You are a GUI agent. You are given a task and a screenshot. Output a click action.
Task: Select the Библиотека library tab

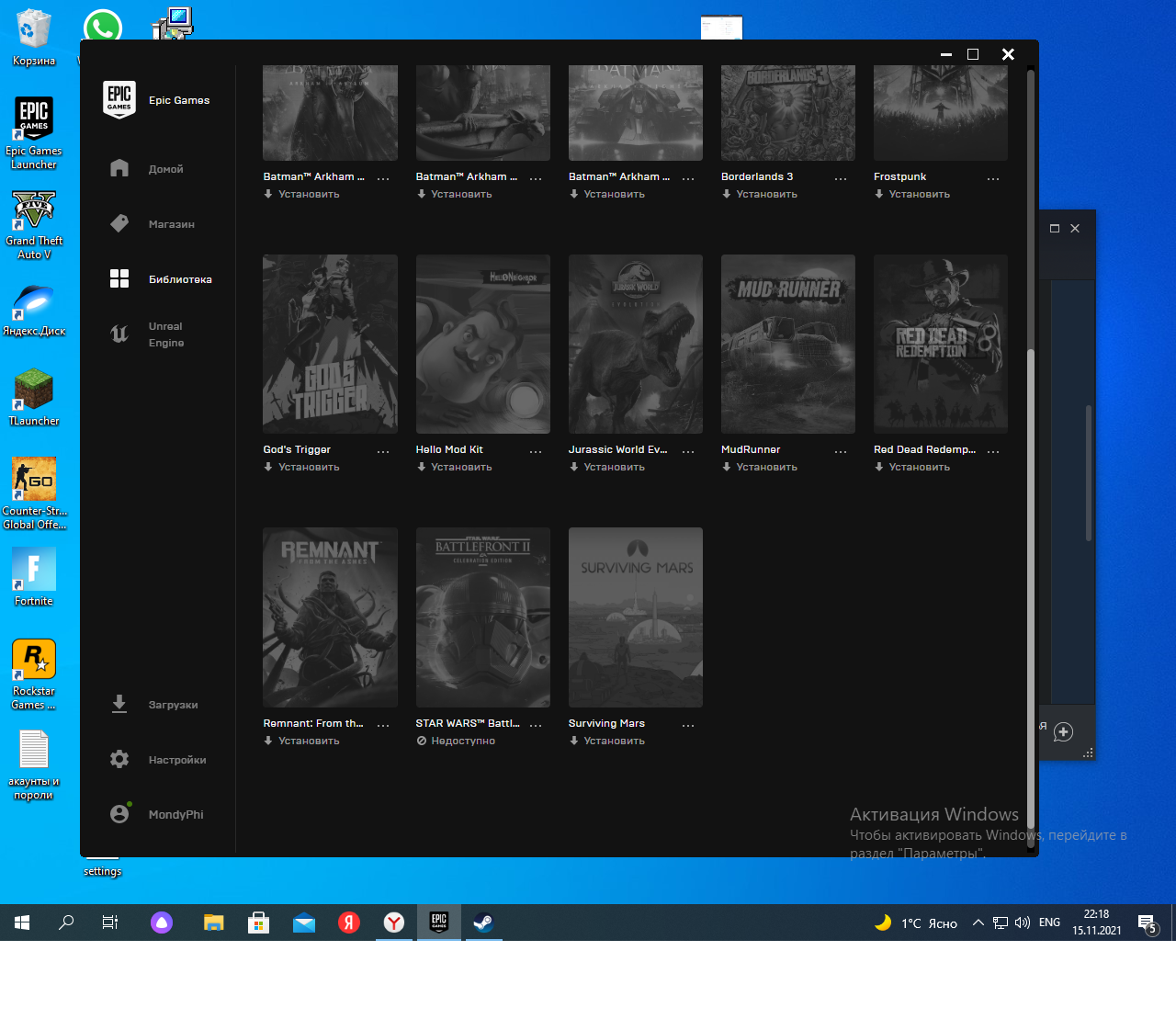point(161,279)
